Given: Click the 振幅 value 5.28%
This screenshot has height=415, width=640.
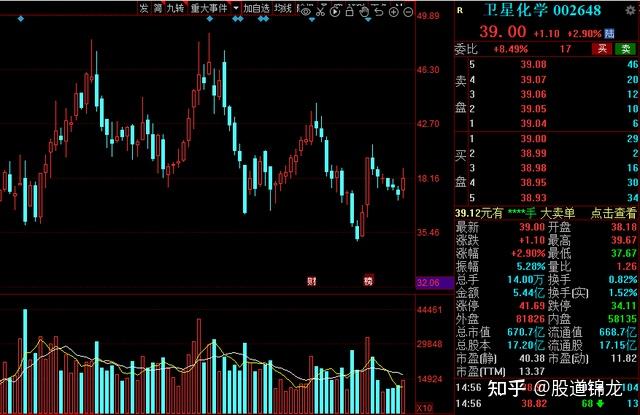Looking at the screenshot, I should [x=531, y=266].
